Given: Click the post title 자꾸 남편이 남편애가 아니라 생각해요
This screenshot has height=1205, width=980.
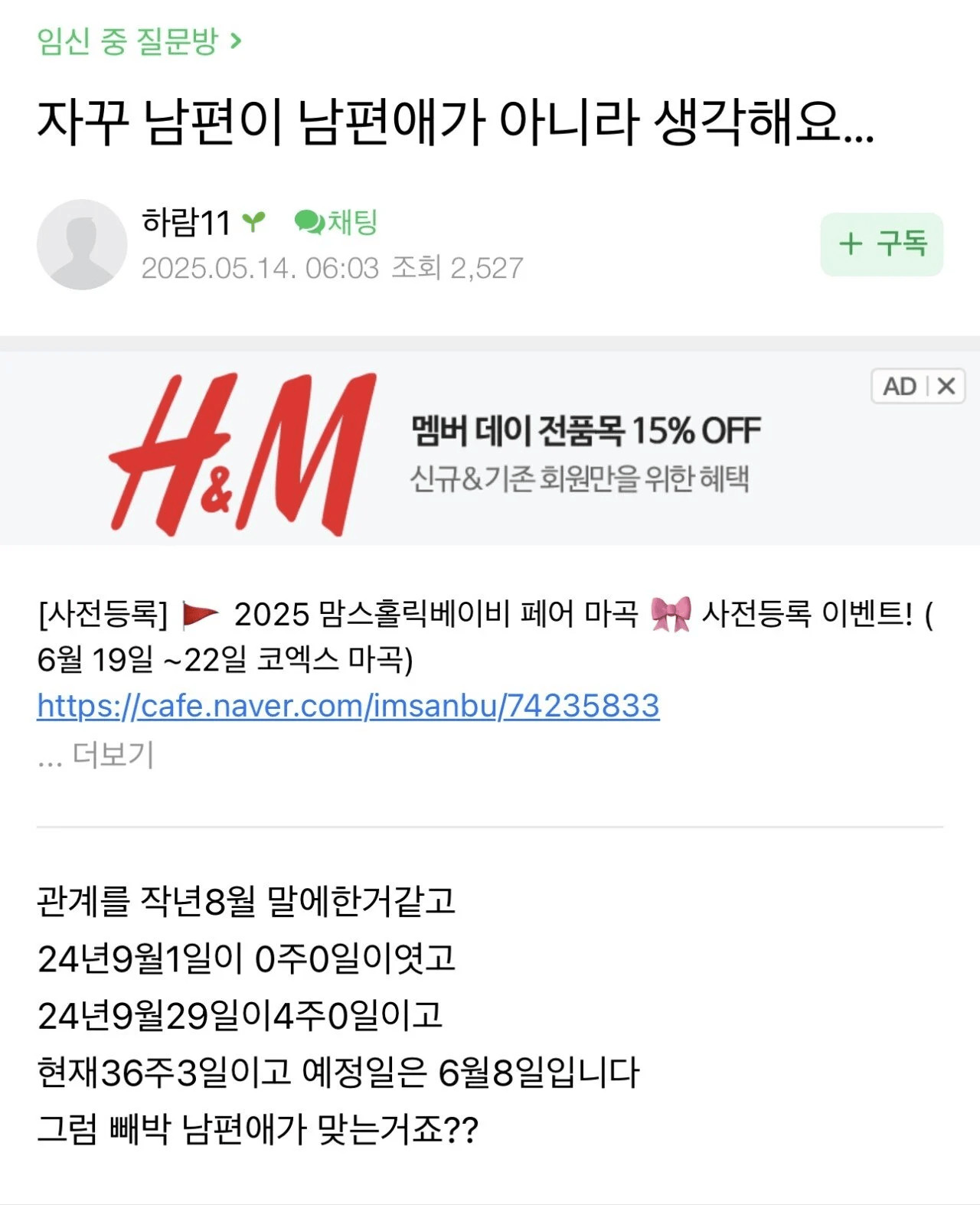Looking at the screenshot, I should [456, 122].
